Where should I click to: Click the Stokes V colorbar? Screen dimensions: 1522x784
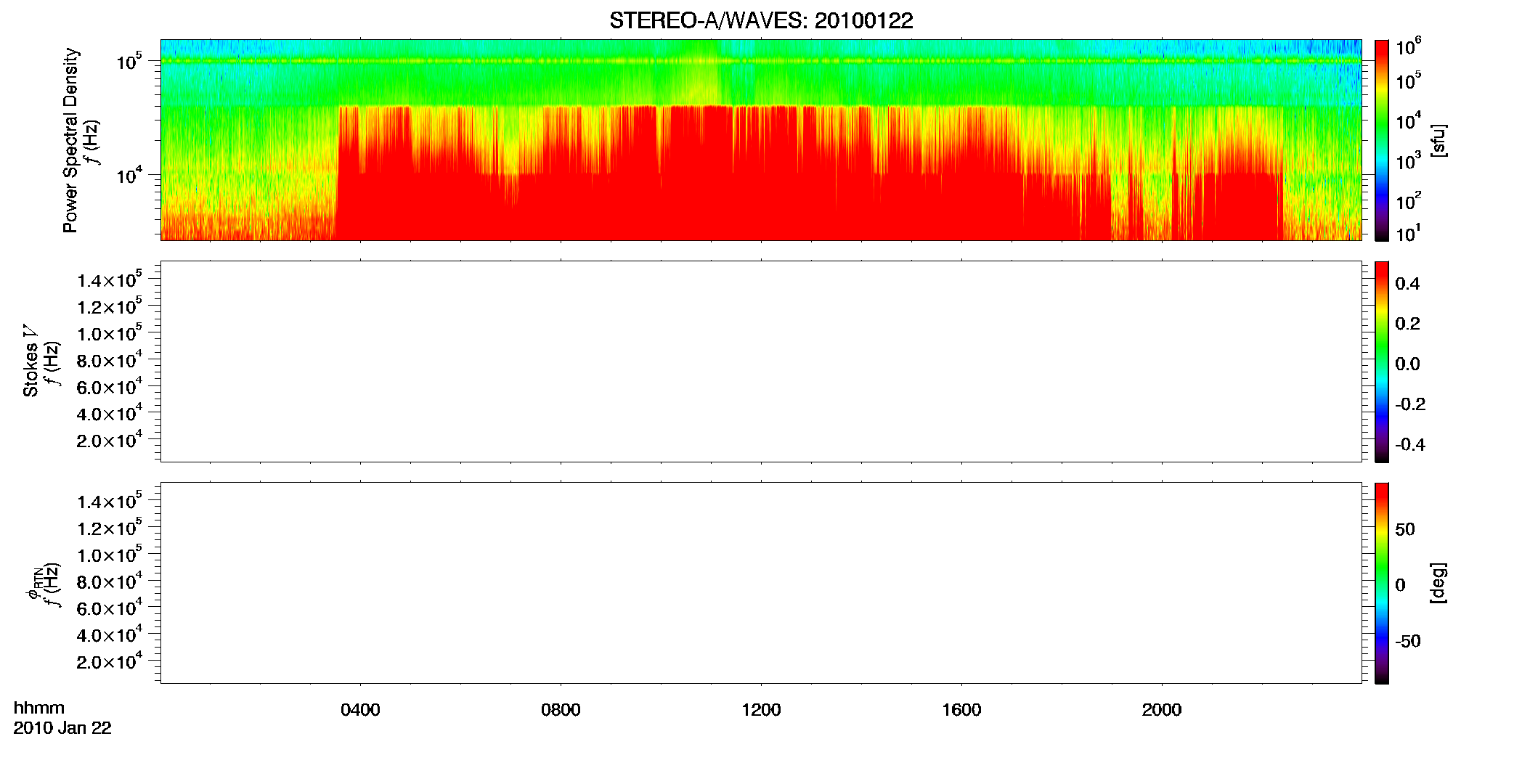[x=1382, y=362]
